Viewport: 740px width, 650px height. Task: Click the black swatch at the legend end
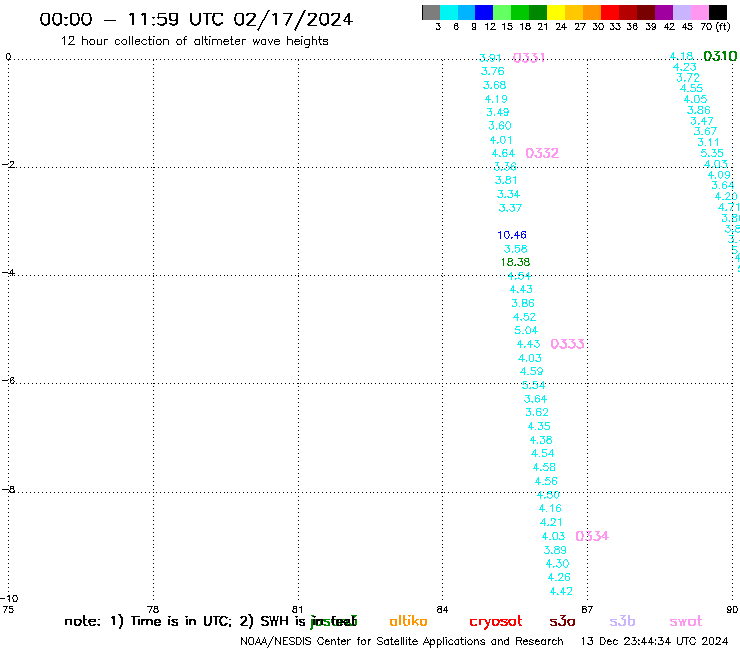[x=718, y=12]
